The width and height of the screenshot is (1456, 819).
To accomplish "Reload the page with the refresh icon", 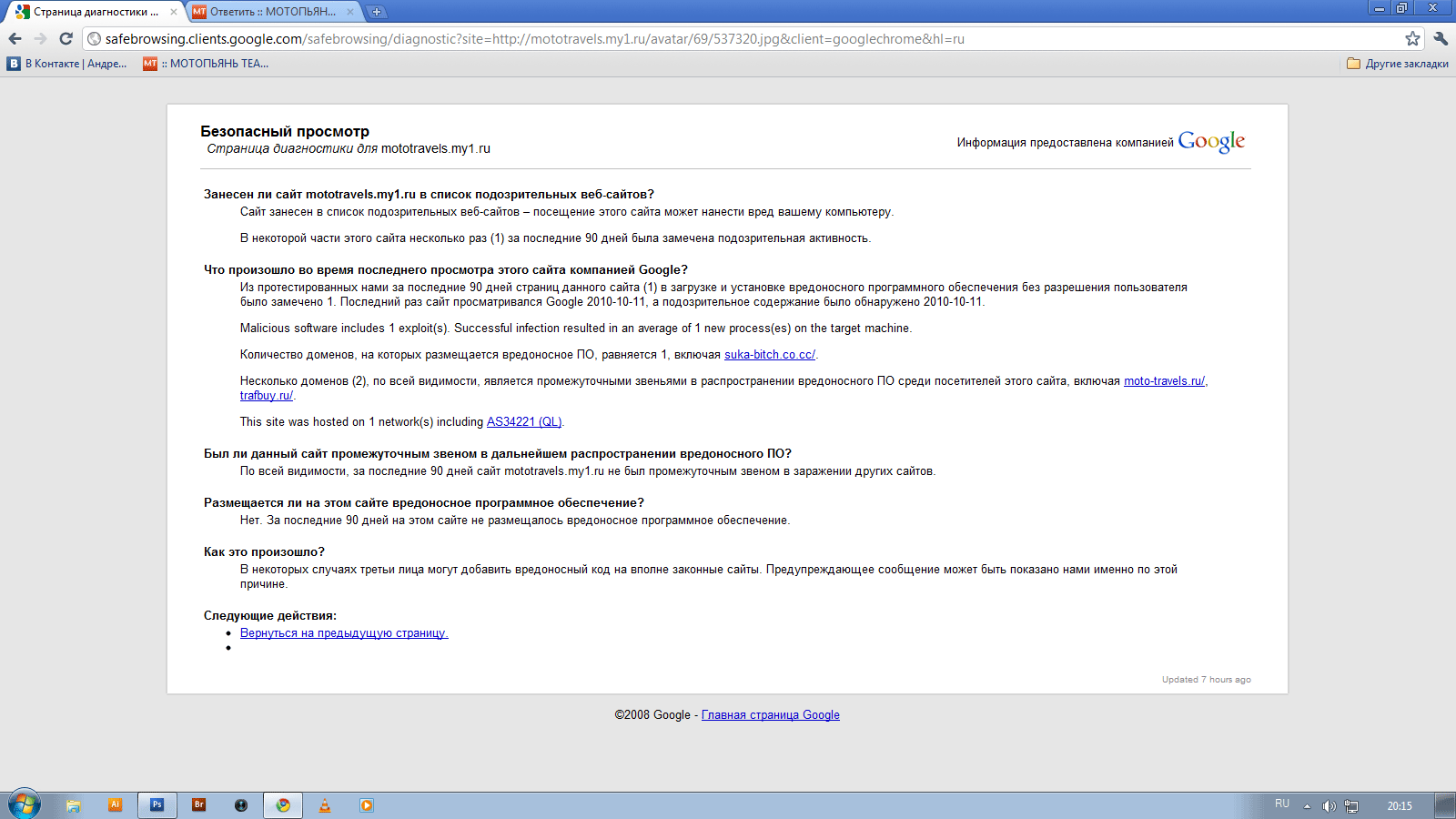I will (x=66, y=38).
